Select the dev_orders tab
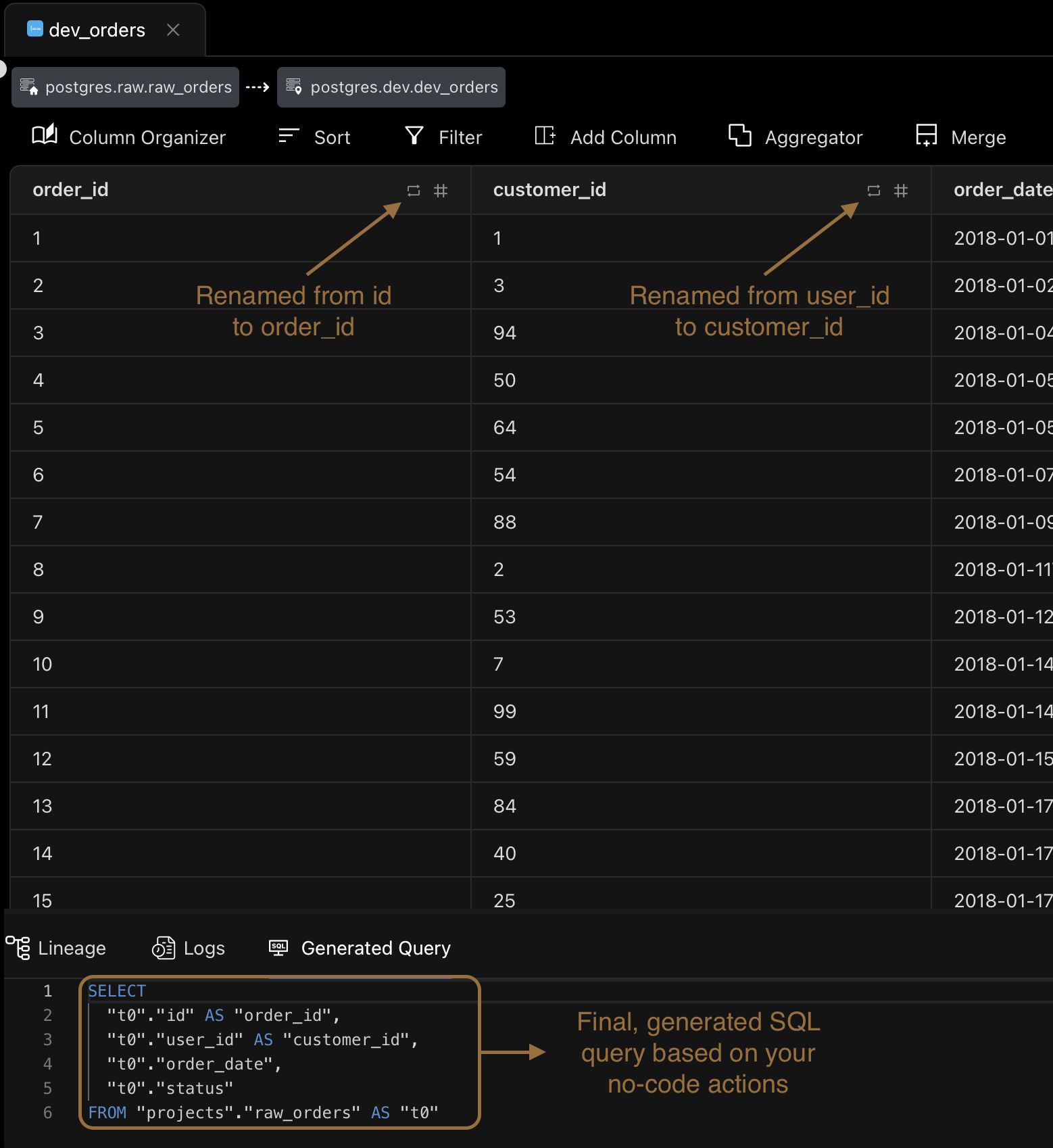 pos(105,30)
